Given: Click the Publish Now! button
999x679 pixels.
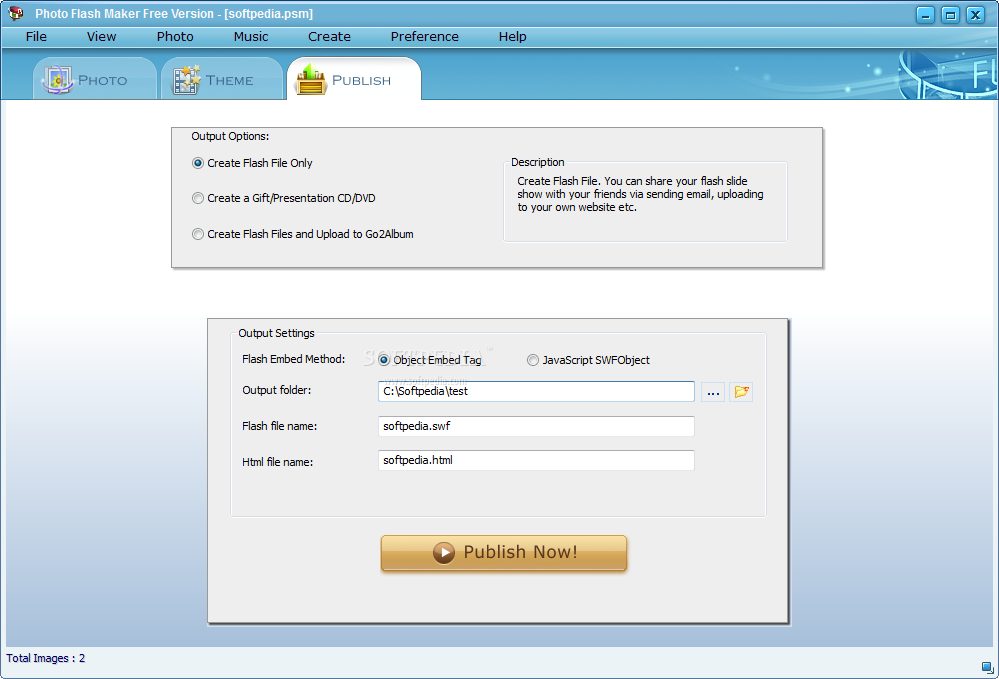Looking at the screenshot, I should (504, 552).
